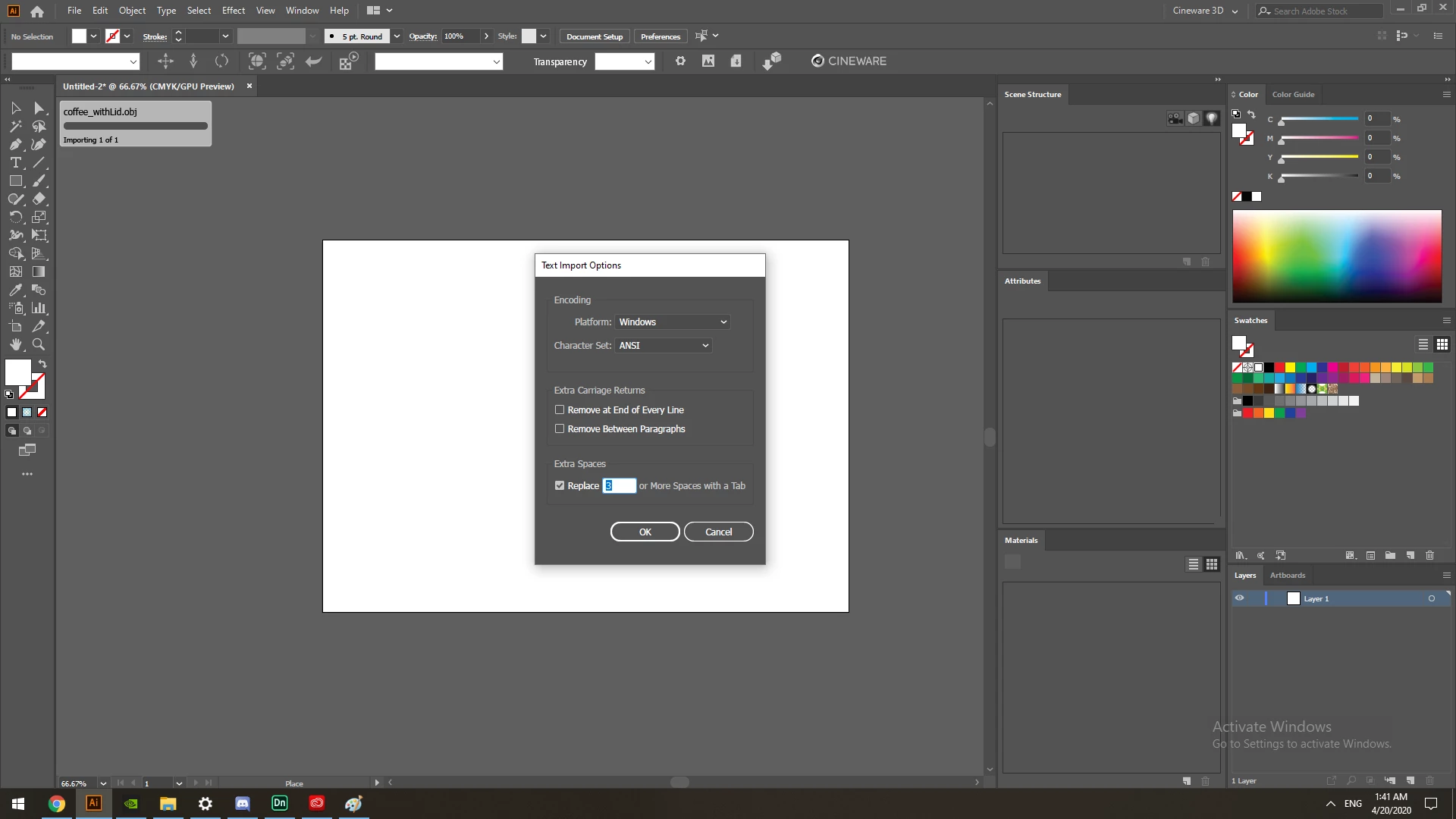The height and width of the screenshot is (819, 1456).
Task: Uncheck the Replace spaces checkbox
Action: click(x=560, y=485)
